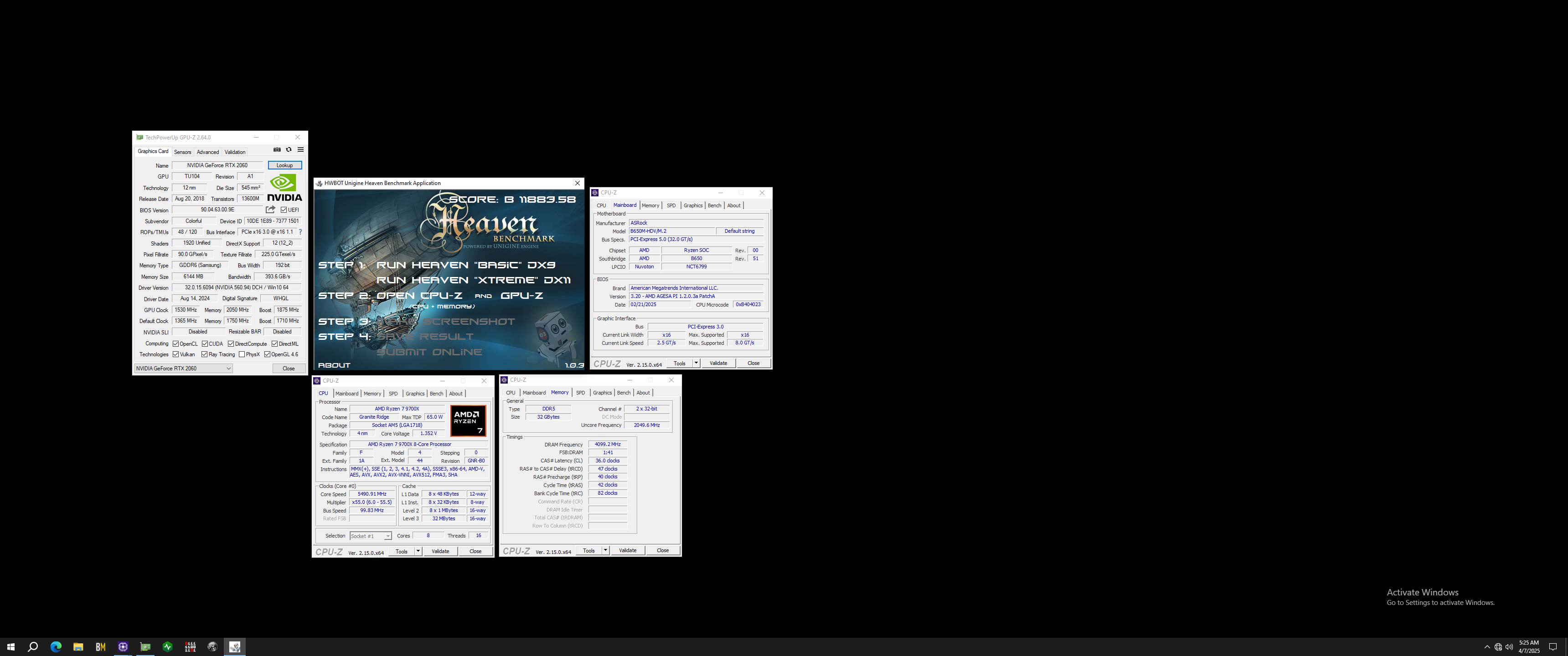This screenshot has width=1568, height=656.
Task: Open Bench tab in Ryzen processor CPU-Z
Action: pos(436,394)
